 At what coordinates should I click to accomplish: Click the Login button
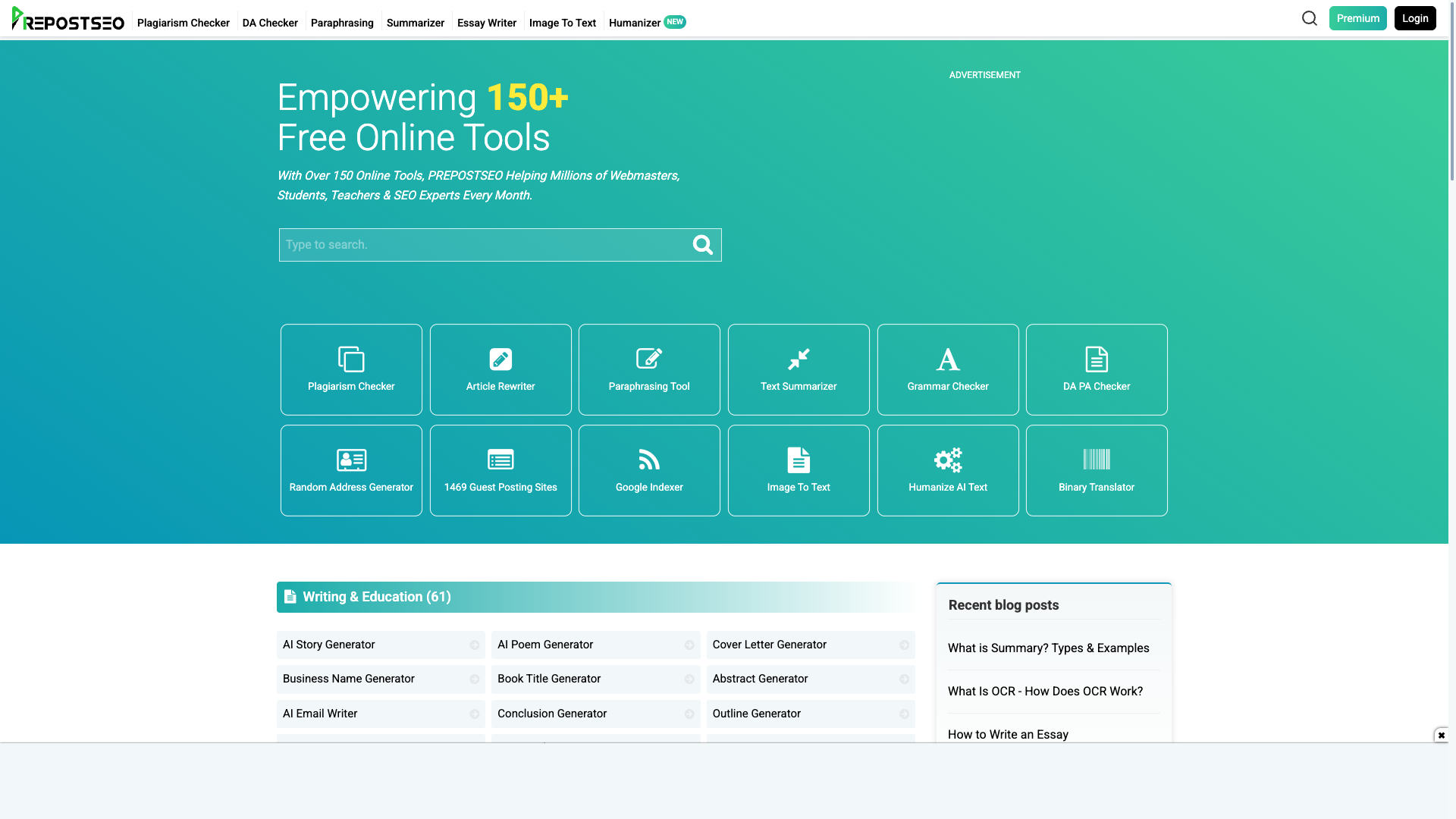click(1415, 18)
